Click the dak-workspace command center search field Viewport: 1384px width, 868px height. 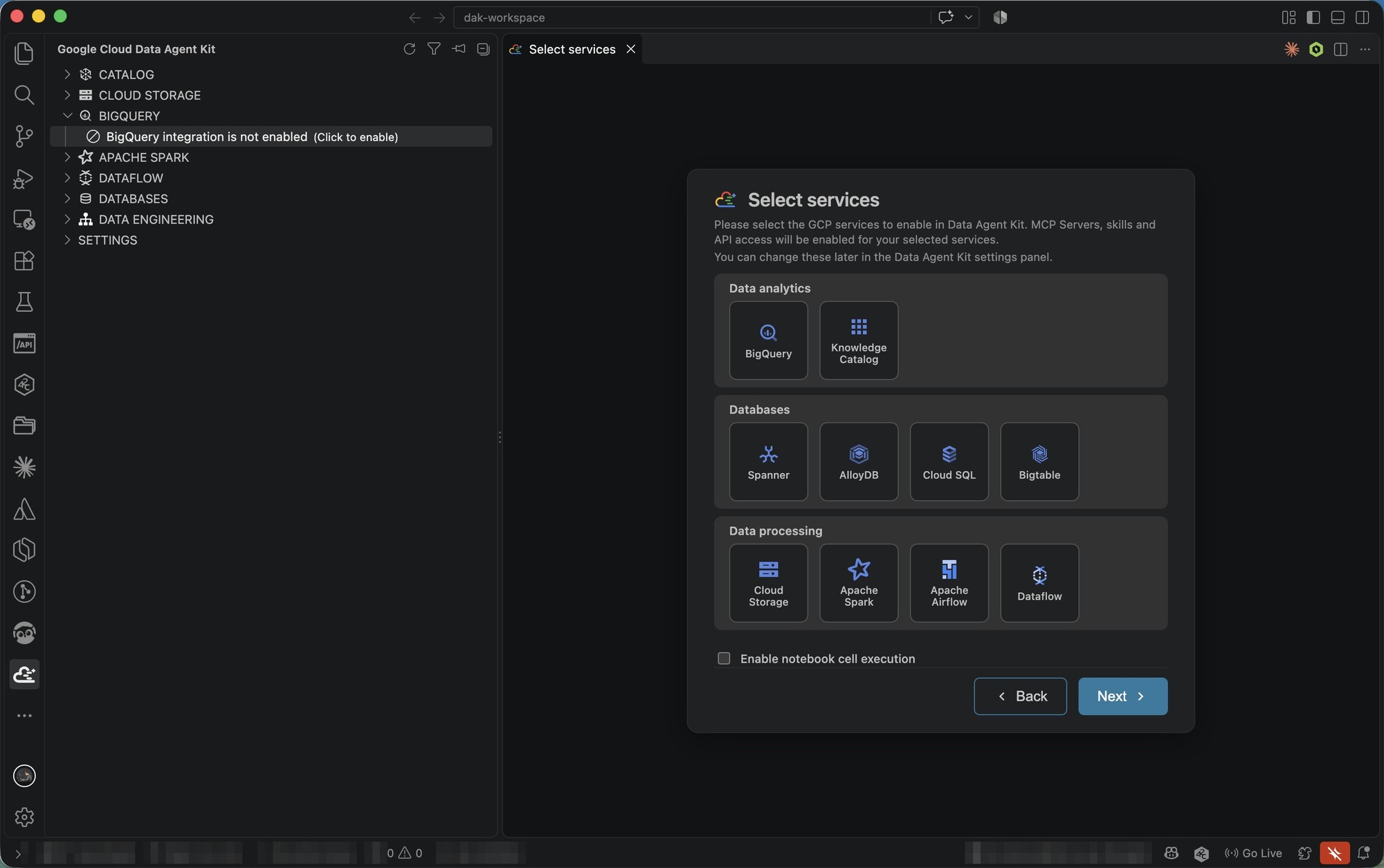692,17
